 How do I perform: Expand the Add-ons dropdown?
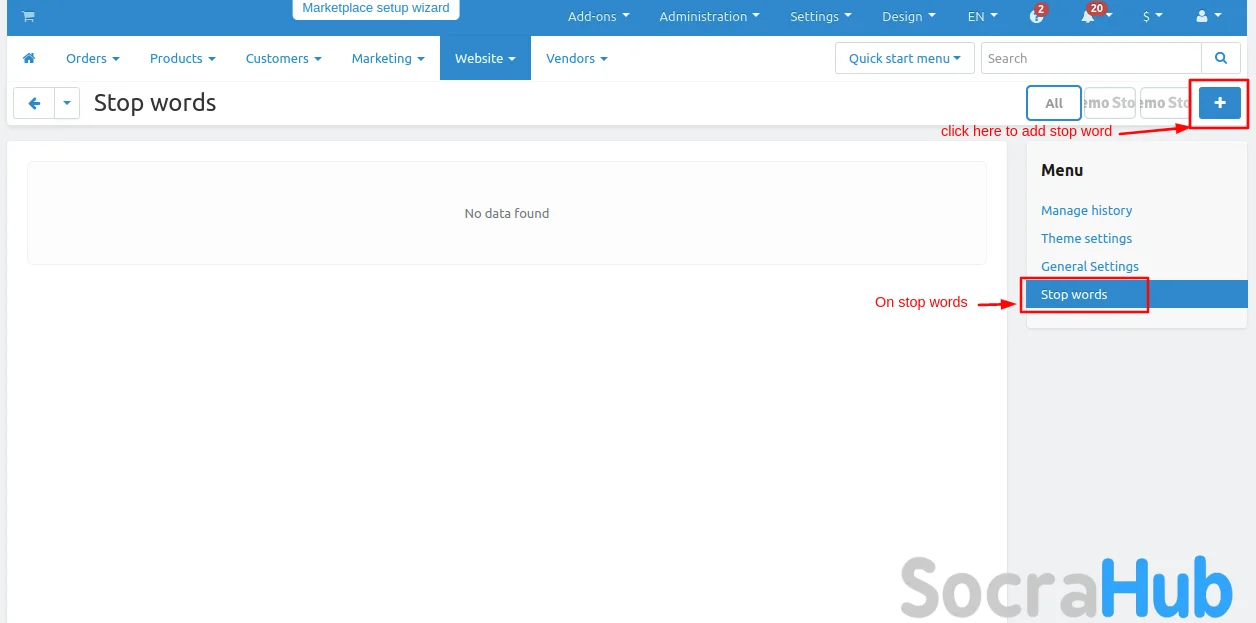(598, 17)
